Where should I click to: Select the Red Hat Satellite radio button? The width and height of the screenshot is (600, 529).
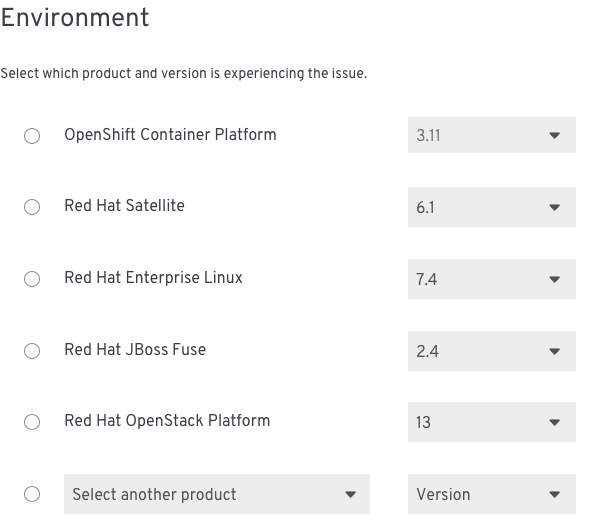(32, 207)
